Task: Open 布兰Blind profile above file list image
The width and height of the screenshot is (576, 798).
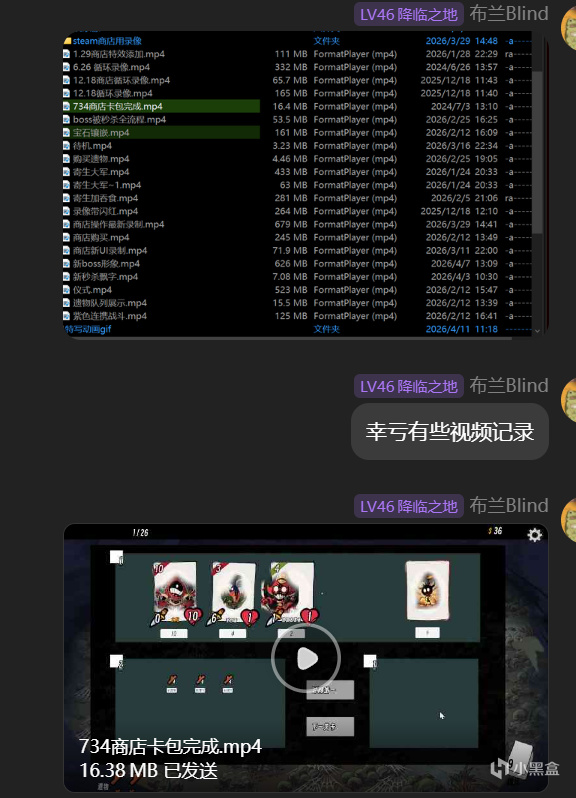Action: pos(508,14)
